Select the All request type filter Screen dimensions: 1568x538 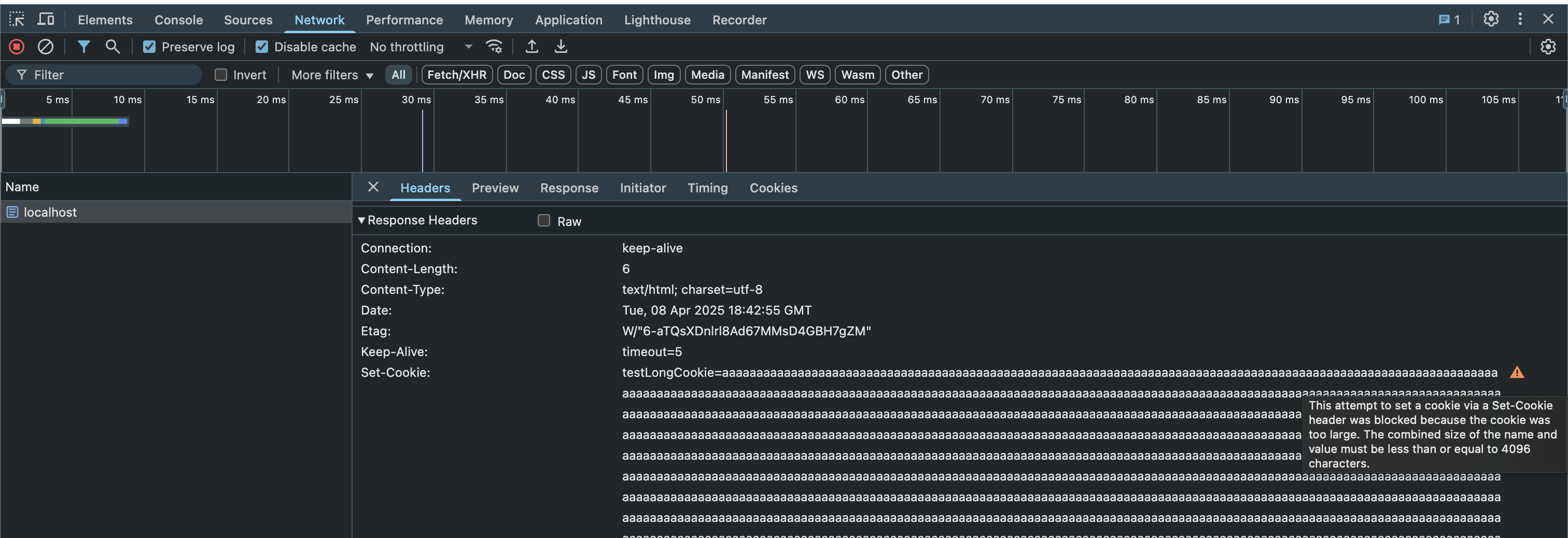[399, 75]
